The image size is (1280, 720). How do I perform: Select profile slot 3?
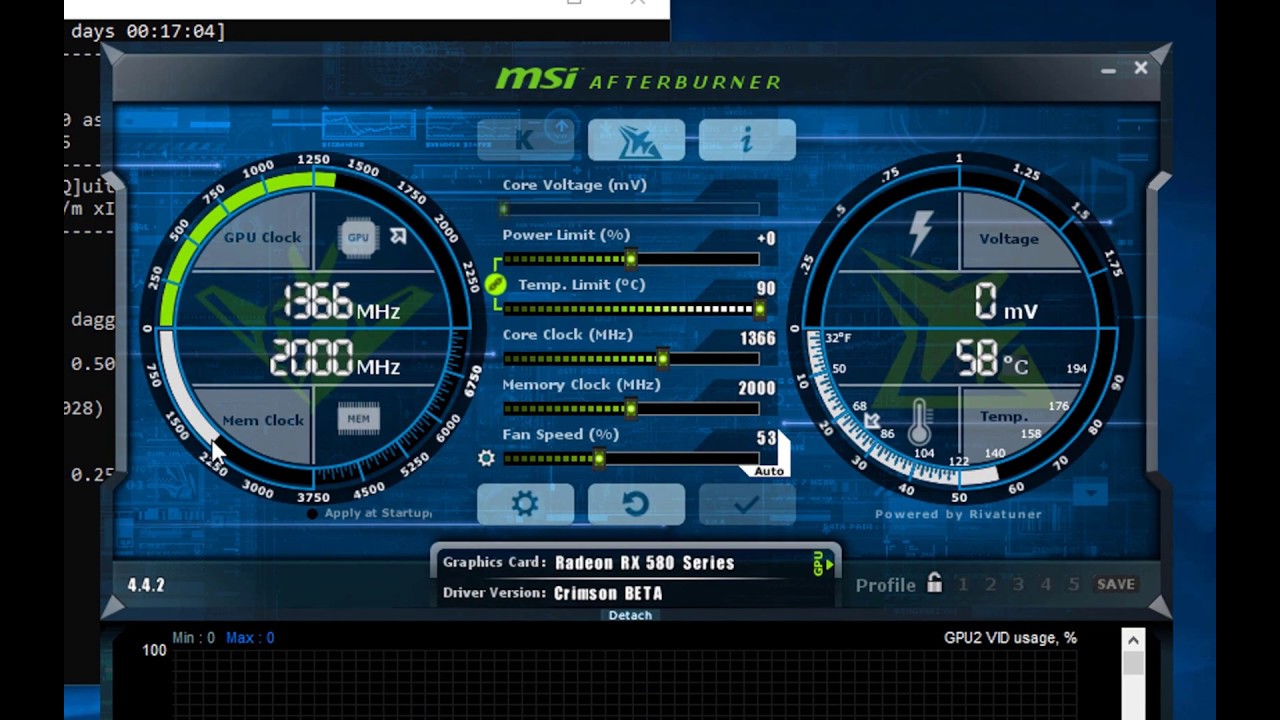tap(1018, 584)
